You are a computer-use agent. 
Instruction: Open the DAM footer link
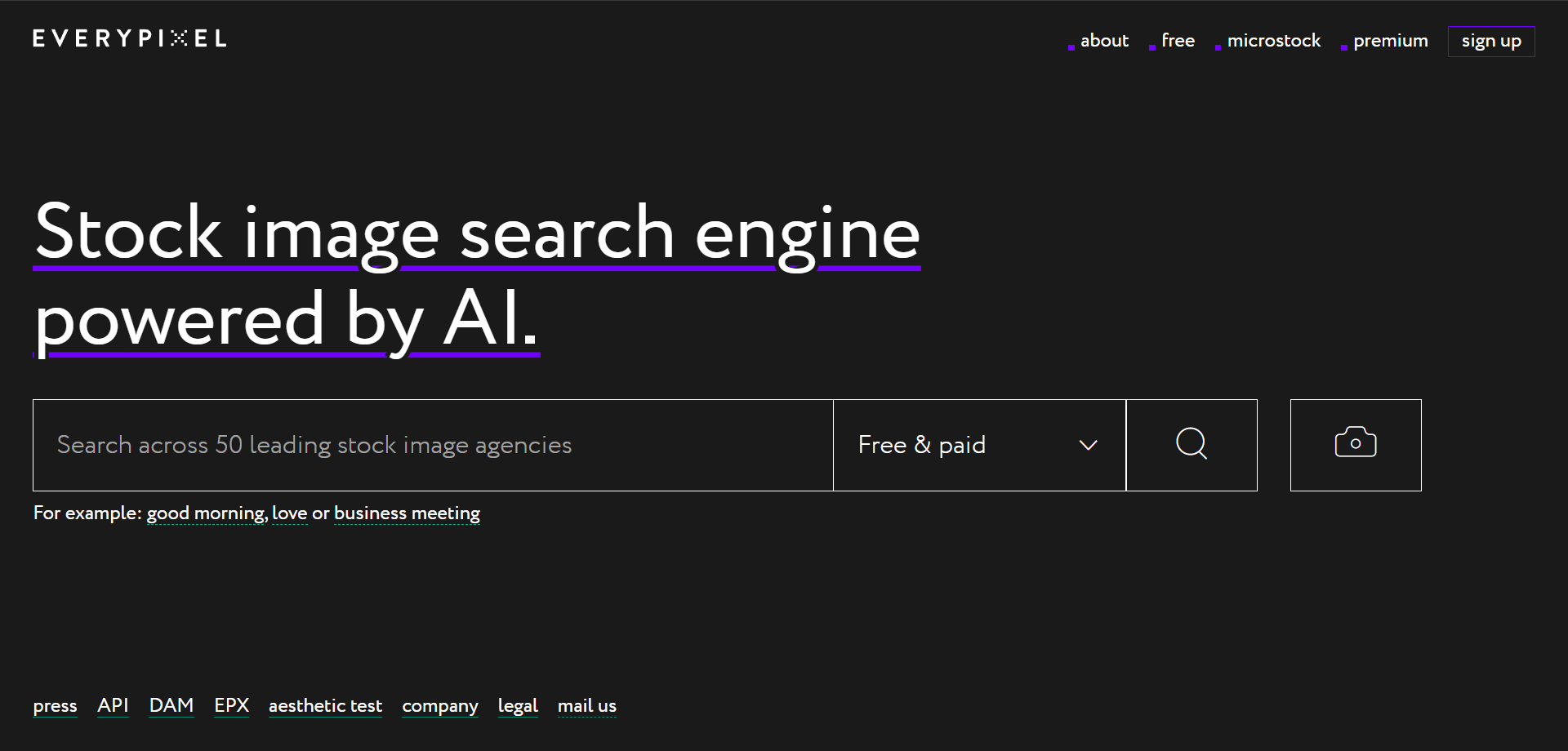[171, 705]
